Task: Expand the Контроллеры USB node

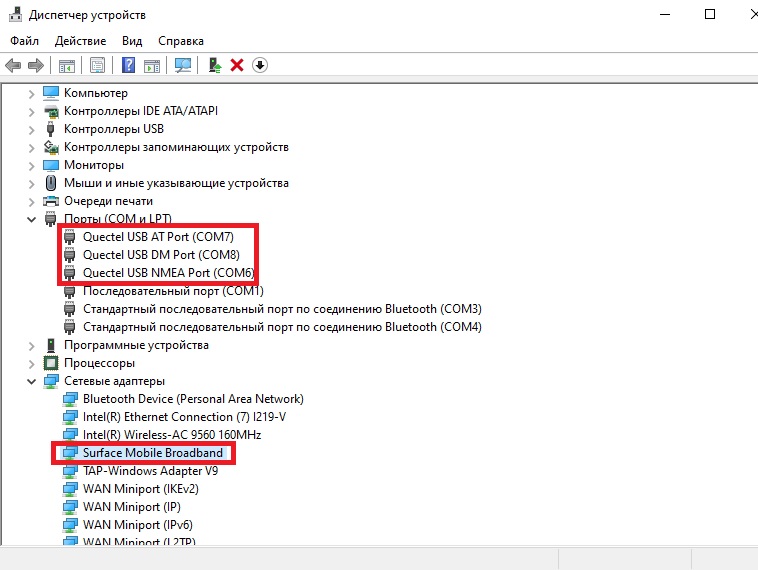Action: pyautogui.click(x=32, y=129)
